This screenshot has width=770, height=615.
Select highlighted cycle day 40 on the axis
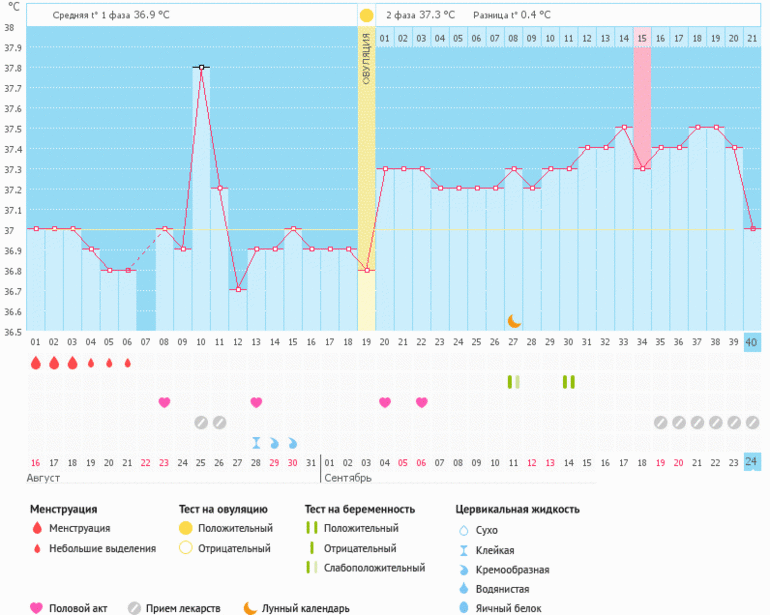[x=752, y=342]
